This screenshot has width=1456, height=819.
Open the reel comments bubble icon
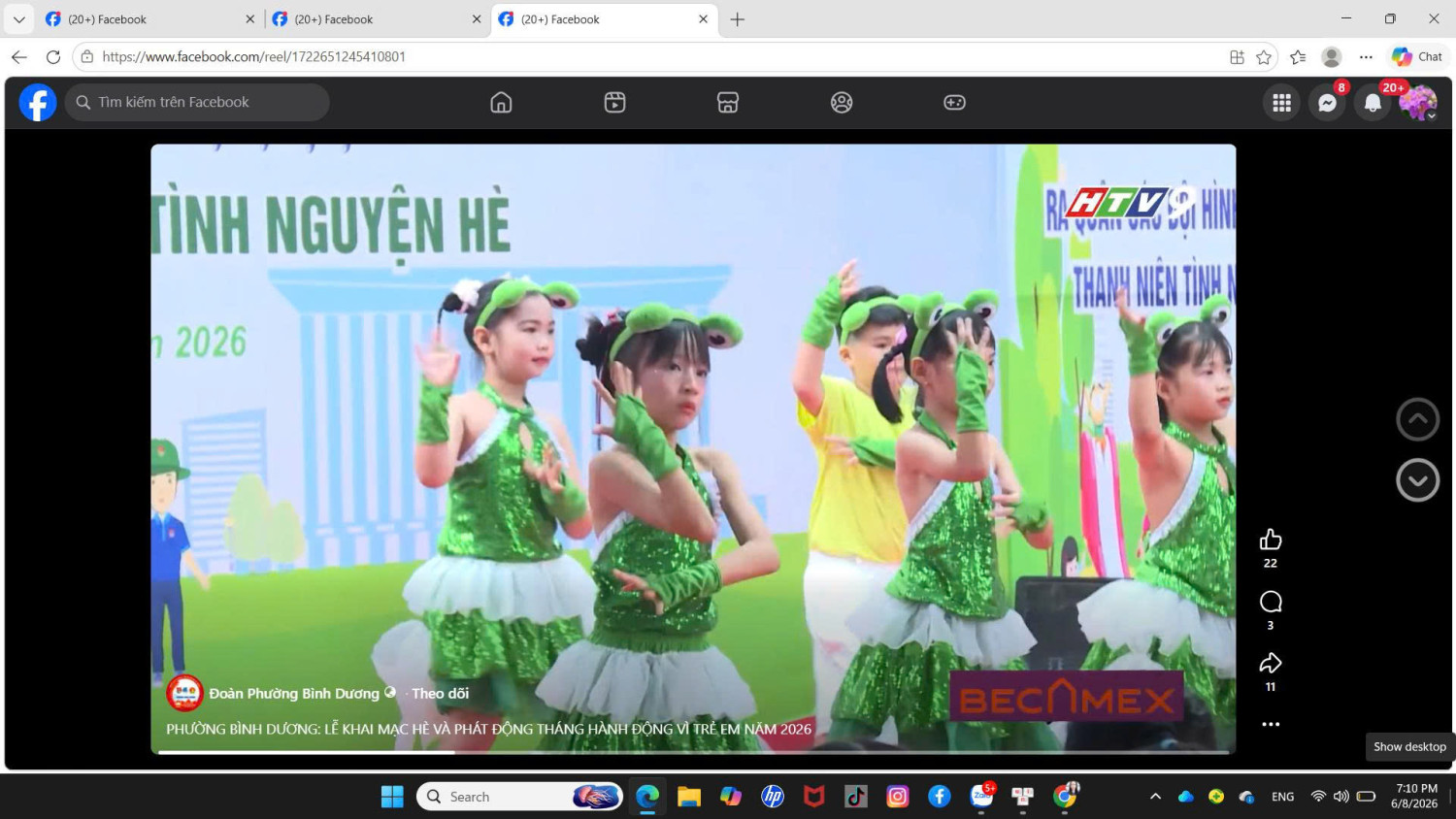[x=1271, y=602]
